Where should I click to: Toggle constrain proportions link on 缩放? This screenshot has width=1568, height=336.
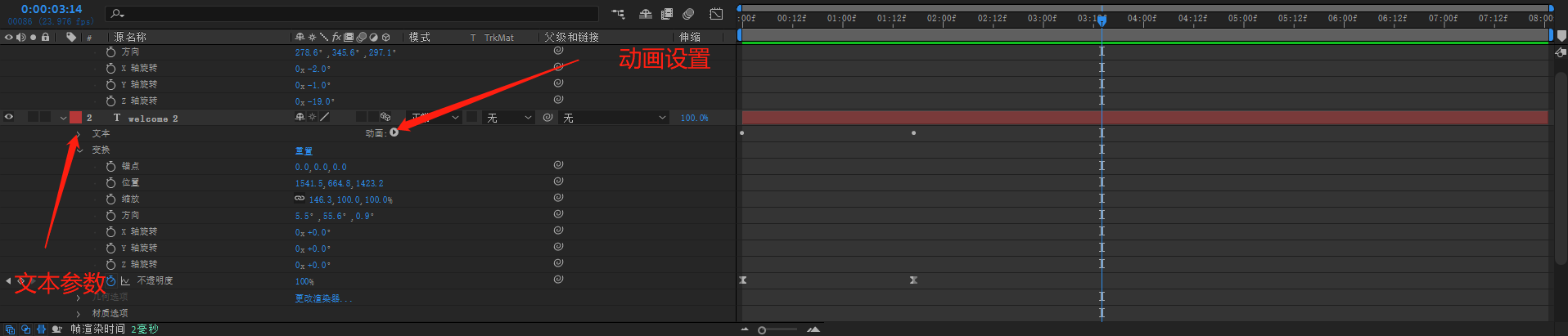tap(300, 199)
